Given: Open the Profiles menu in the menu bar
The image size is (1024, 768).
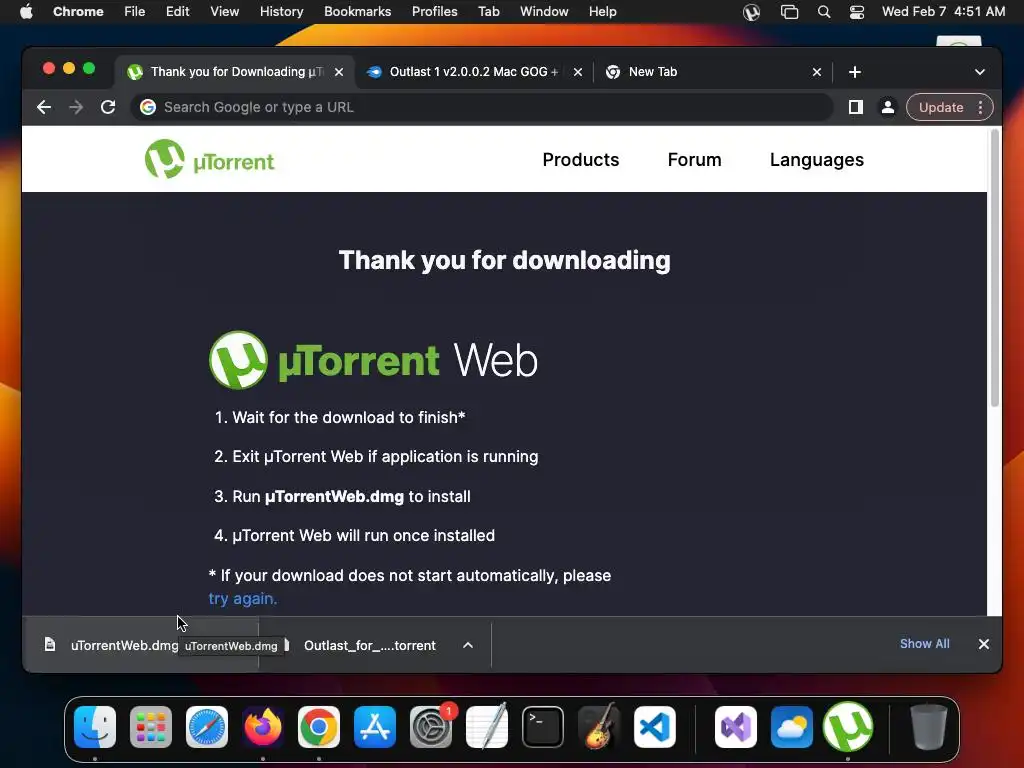Looking at the screenshot, I should 434,11.
